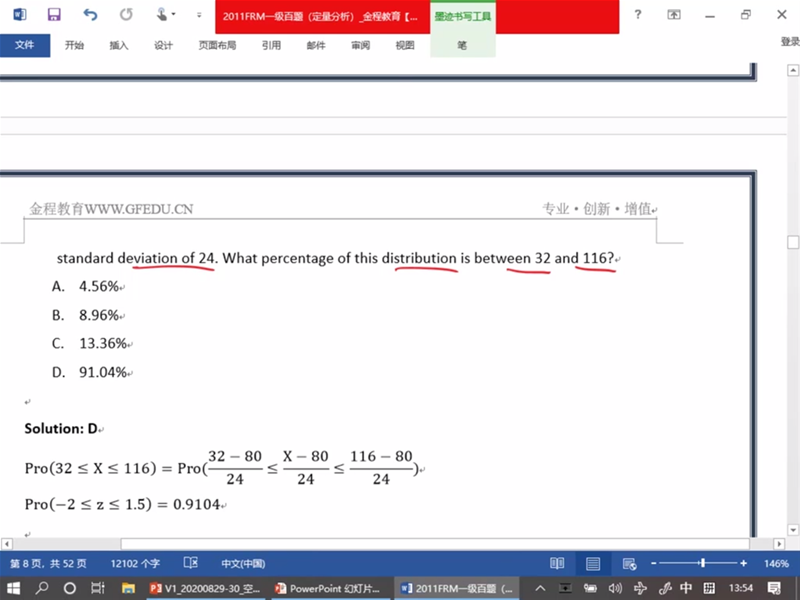
Task: Switch to the 引用 (References) tab
Action: [x=271, y=45]
